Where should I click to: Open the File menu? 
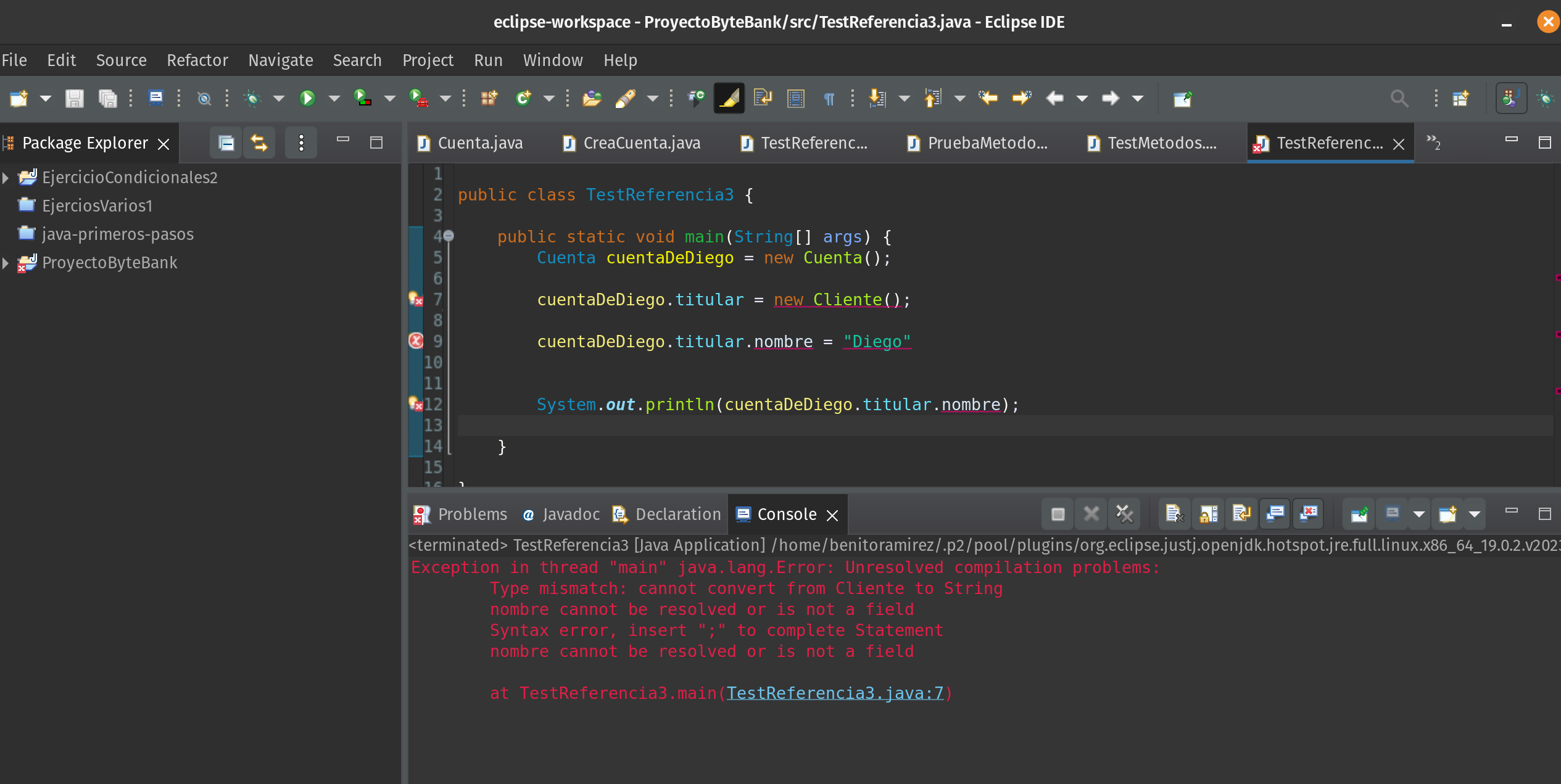[14, 60]
